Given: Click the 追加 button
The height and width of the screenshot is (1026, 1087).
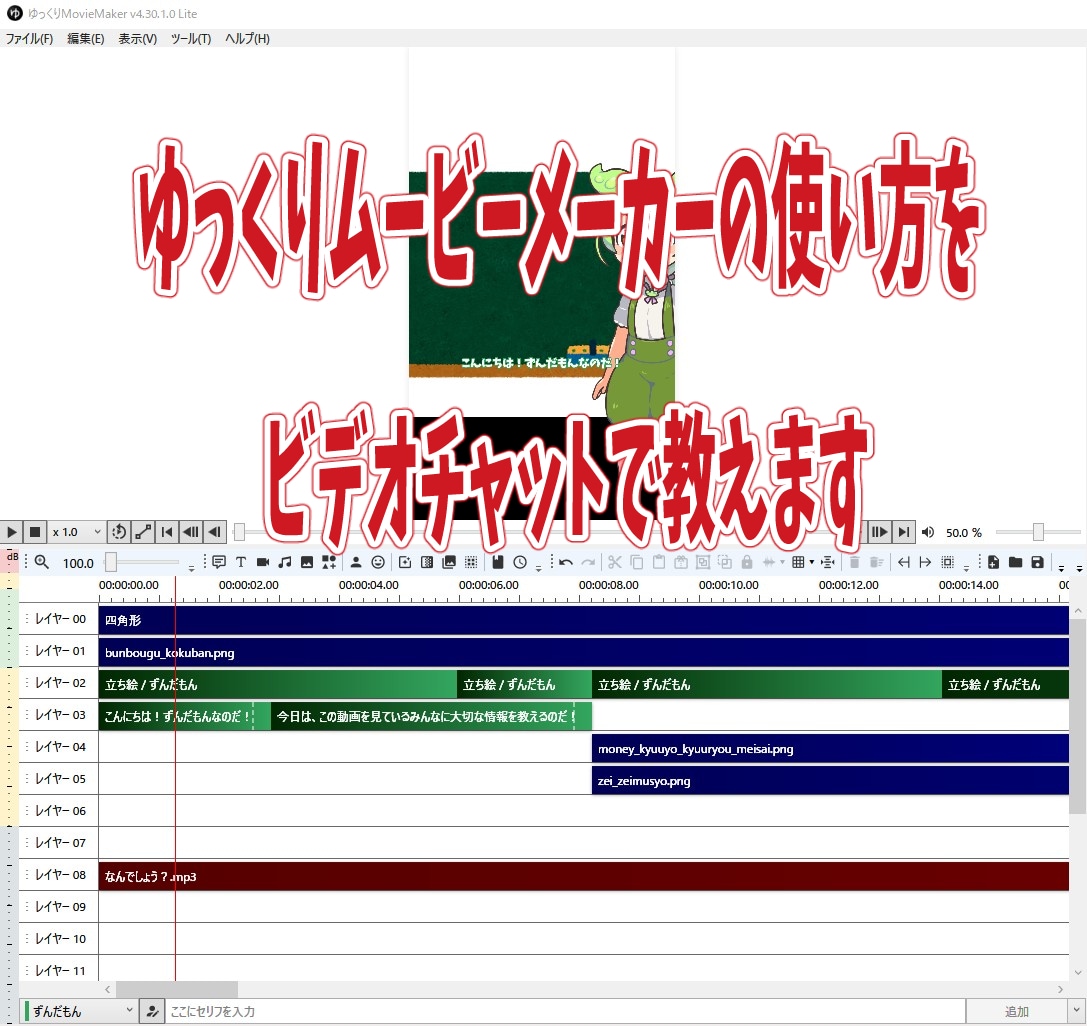Looking at the screenshot, I should pyautogui.click(x=1016, y=1011).
